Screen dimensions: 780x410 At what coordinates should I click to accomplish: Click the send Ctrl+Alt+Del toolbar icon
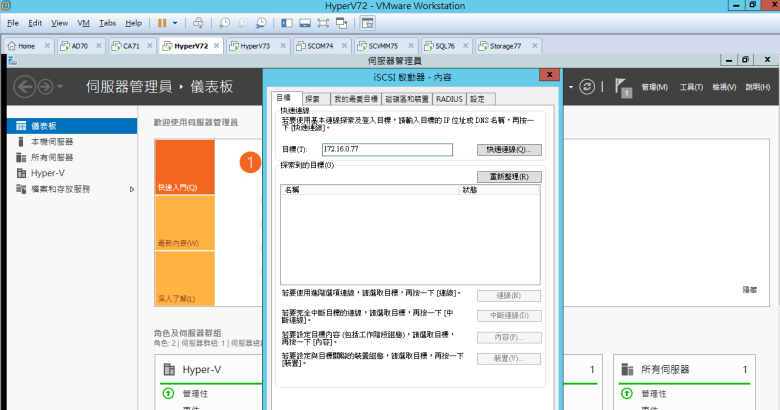pyautogui.click(x=198, y=21)
